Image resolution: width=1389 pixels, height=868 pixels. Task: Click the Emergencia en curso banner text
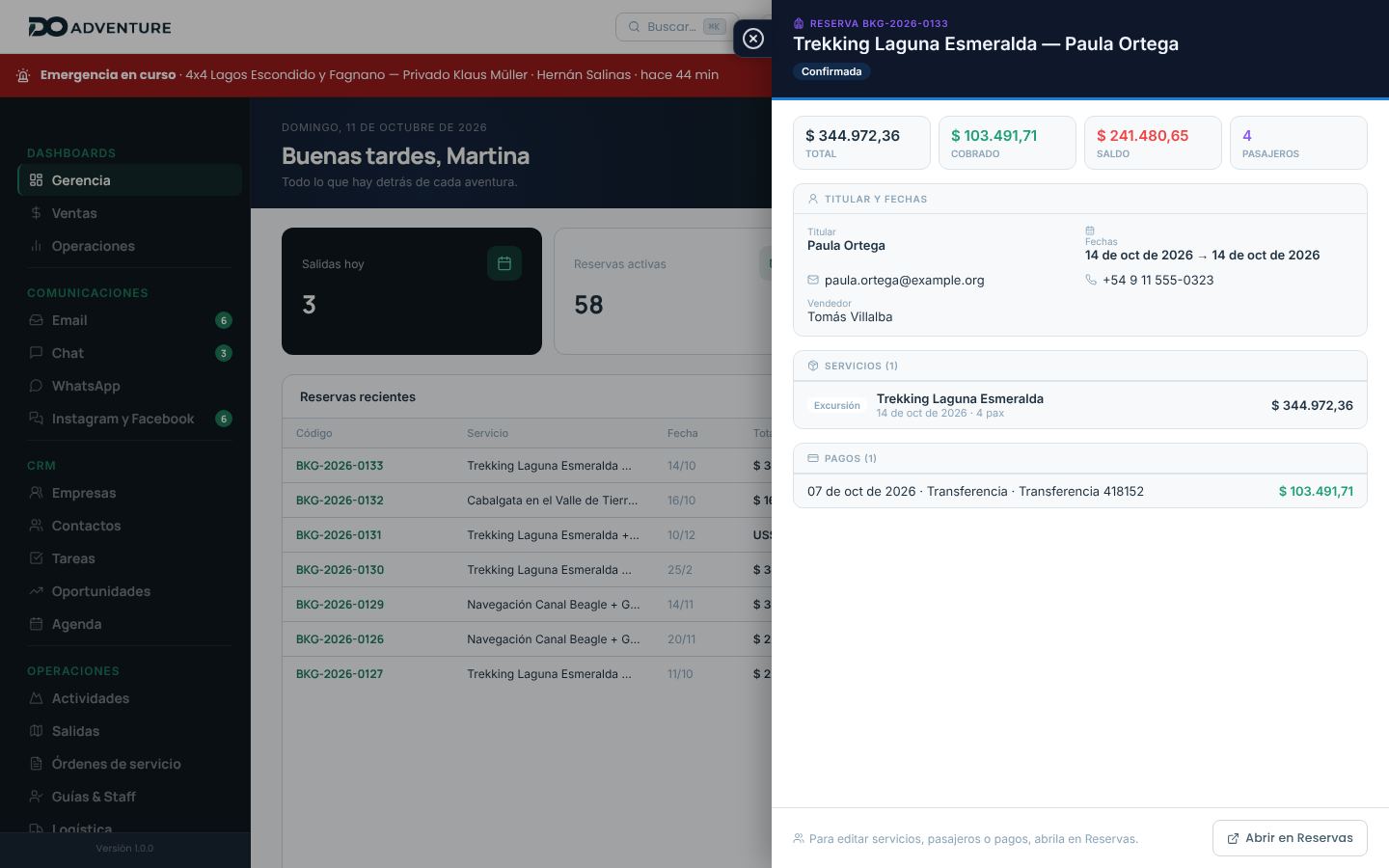tap(108, 75)
